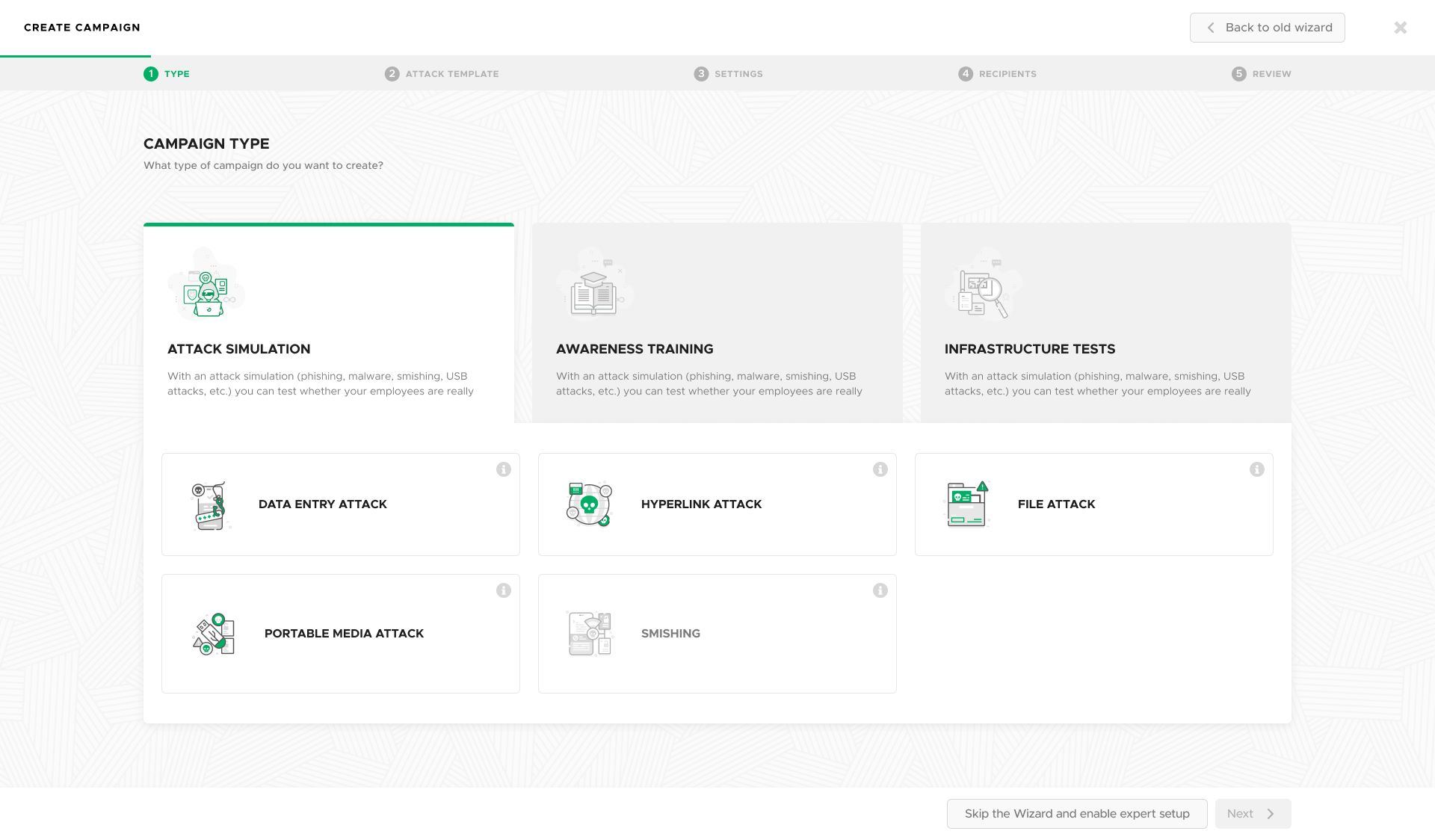
Task: Click the Data Entry Attack illustration icon
Action: [x=209, y=505]
